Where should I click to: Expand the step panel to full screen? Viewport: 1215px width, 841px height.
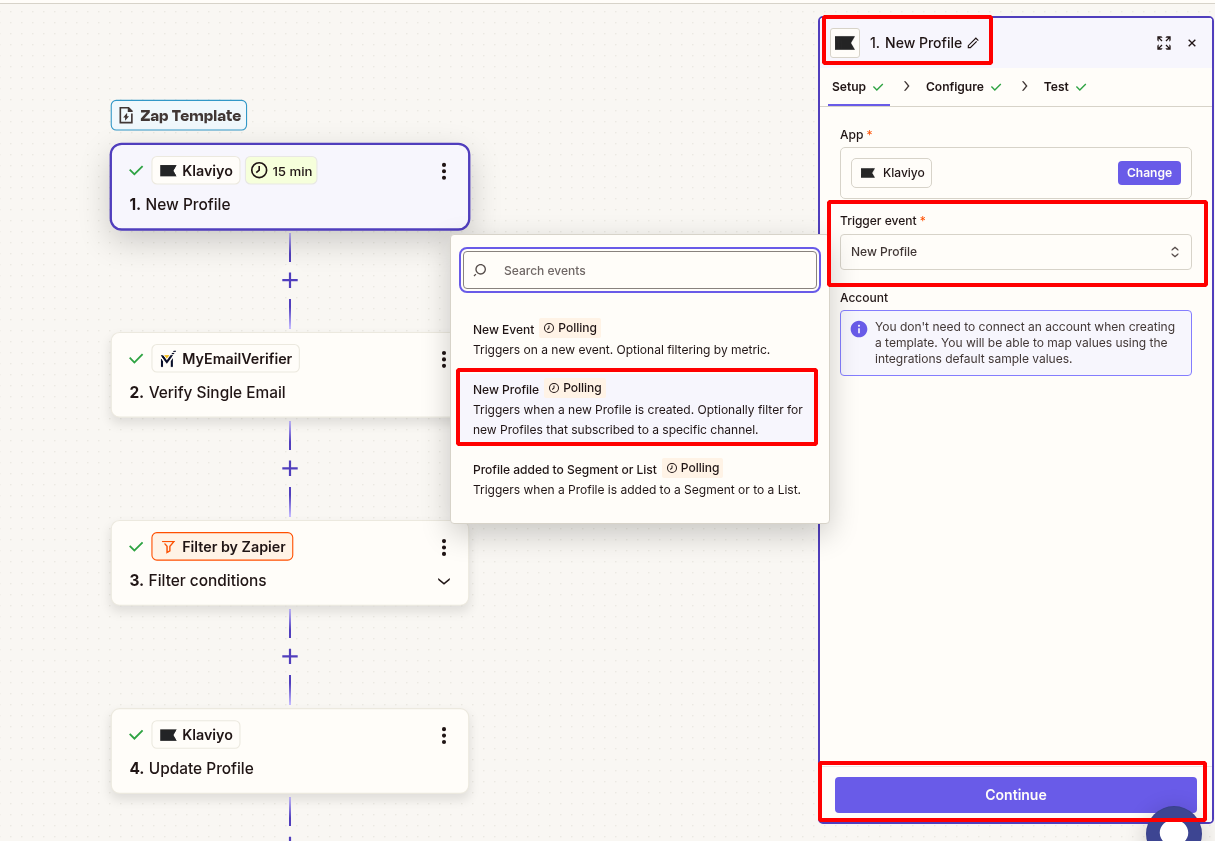[1163, 43]
